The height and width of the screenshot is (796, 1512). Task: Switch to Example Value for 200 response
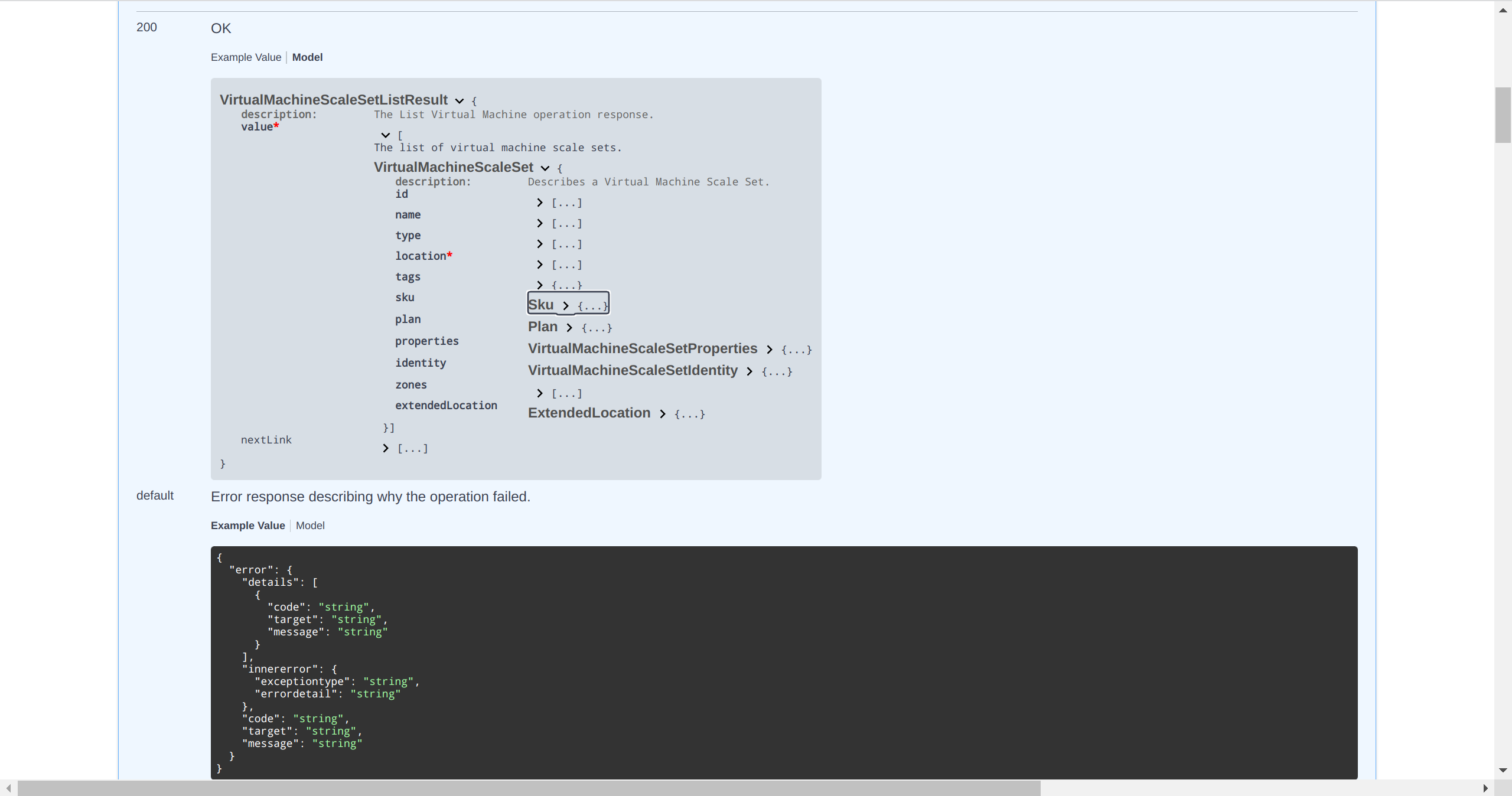point(246,57)
